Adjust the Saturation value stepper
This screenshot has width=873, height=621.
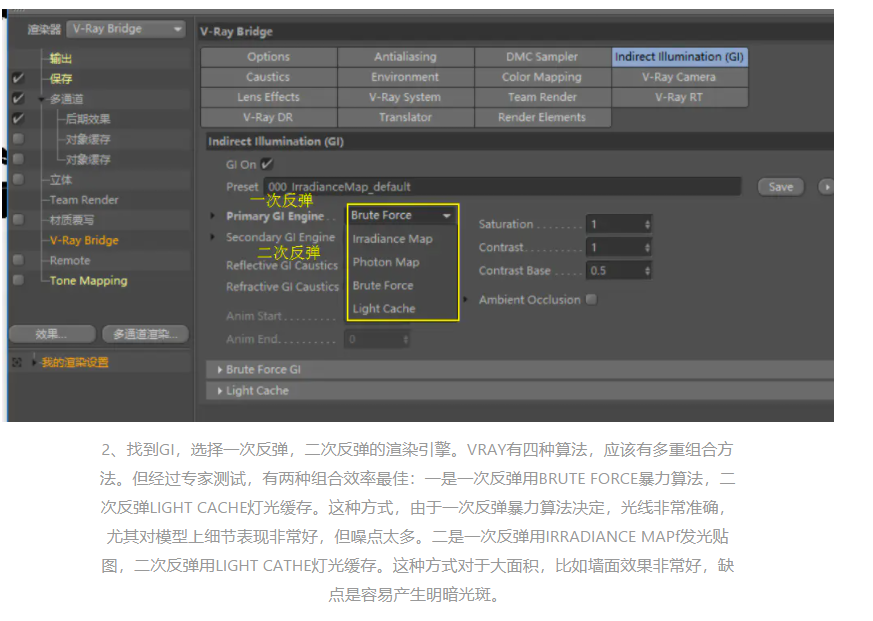[647, 224]
